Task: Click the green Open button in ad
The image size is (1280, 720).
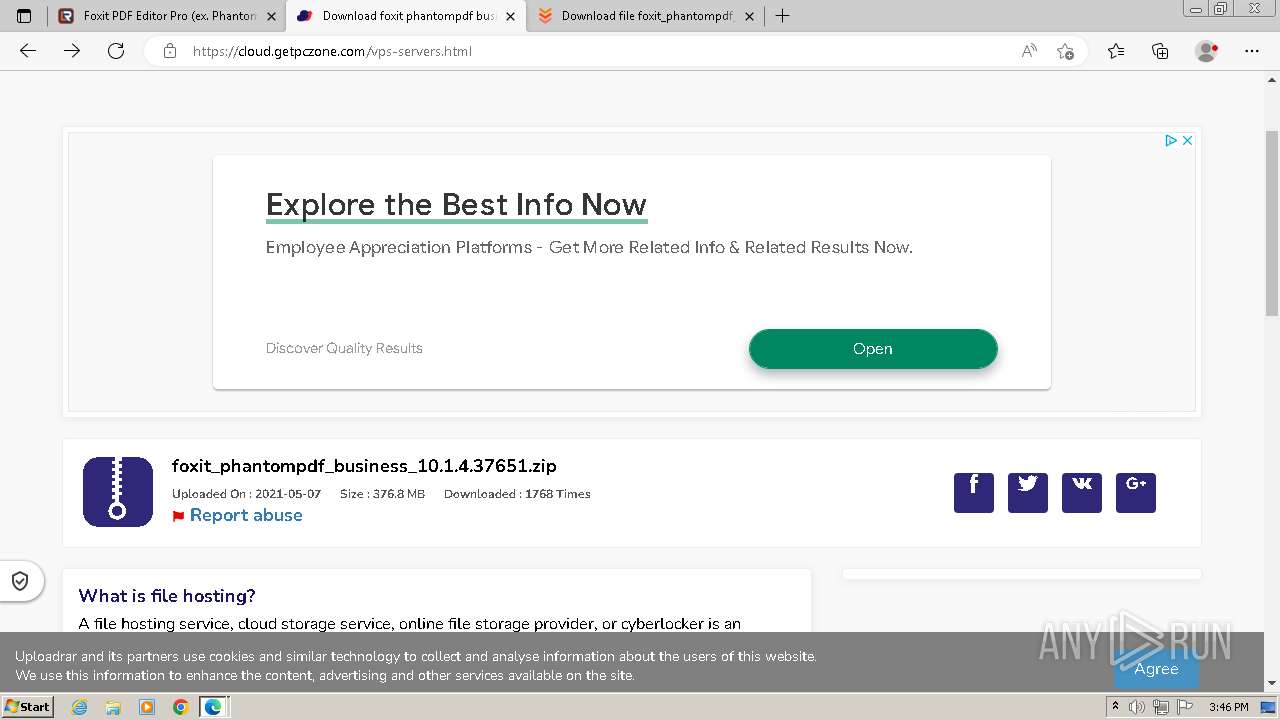Action: tap(873, 349)
